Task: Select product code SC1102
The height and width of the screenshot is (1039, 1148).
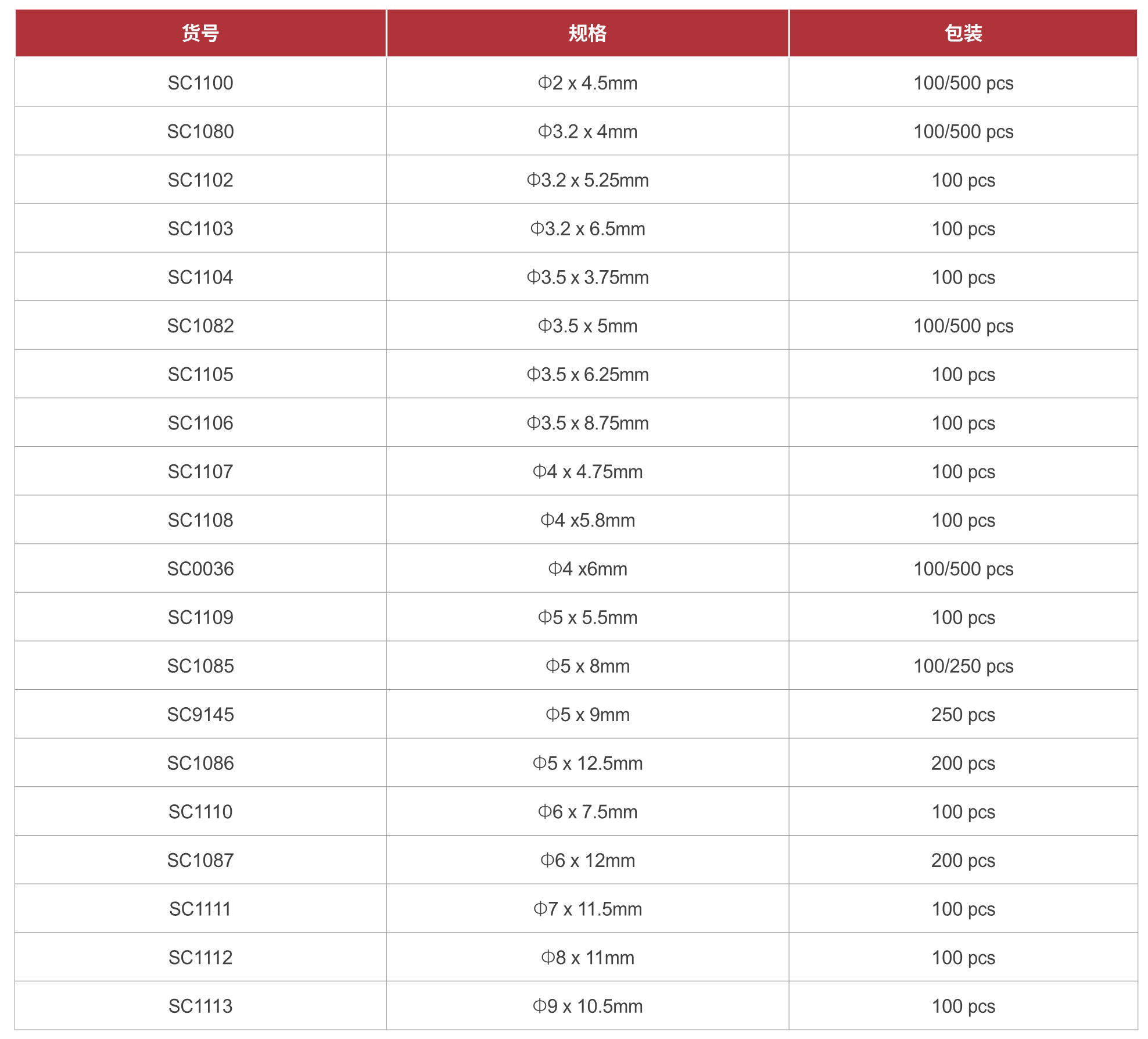Action: click(200, 180)
